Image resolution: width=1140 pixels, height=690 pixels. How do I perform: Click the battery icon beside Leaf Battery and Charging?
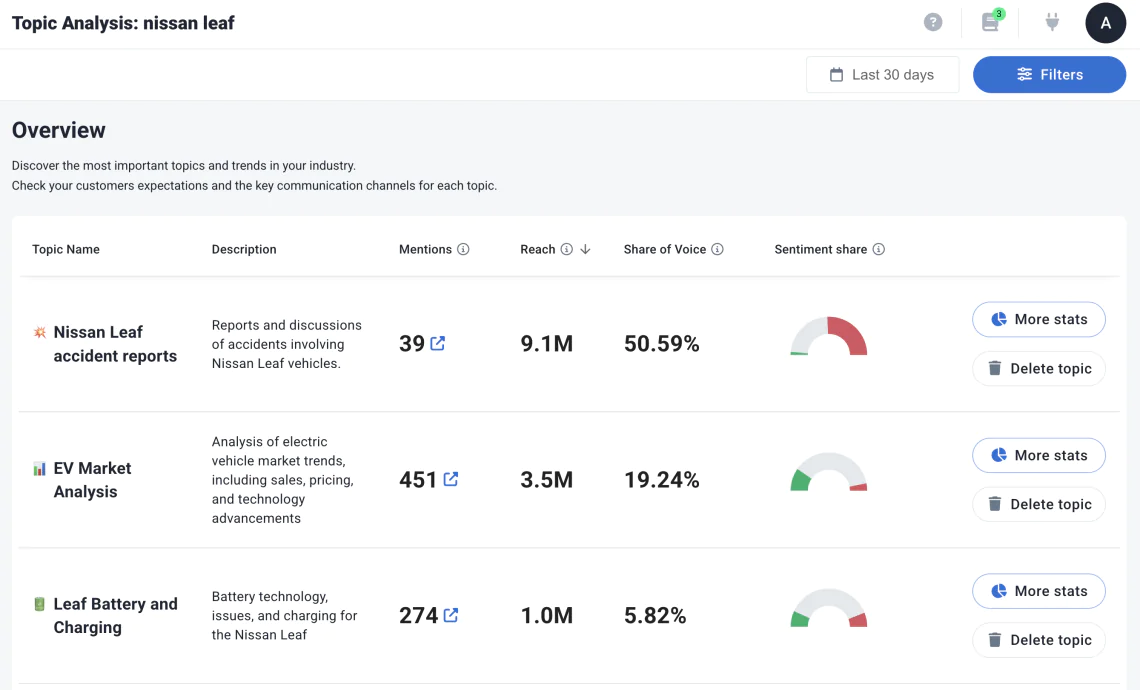(x=40, y=604)
